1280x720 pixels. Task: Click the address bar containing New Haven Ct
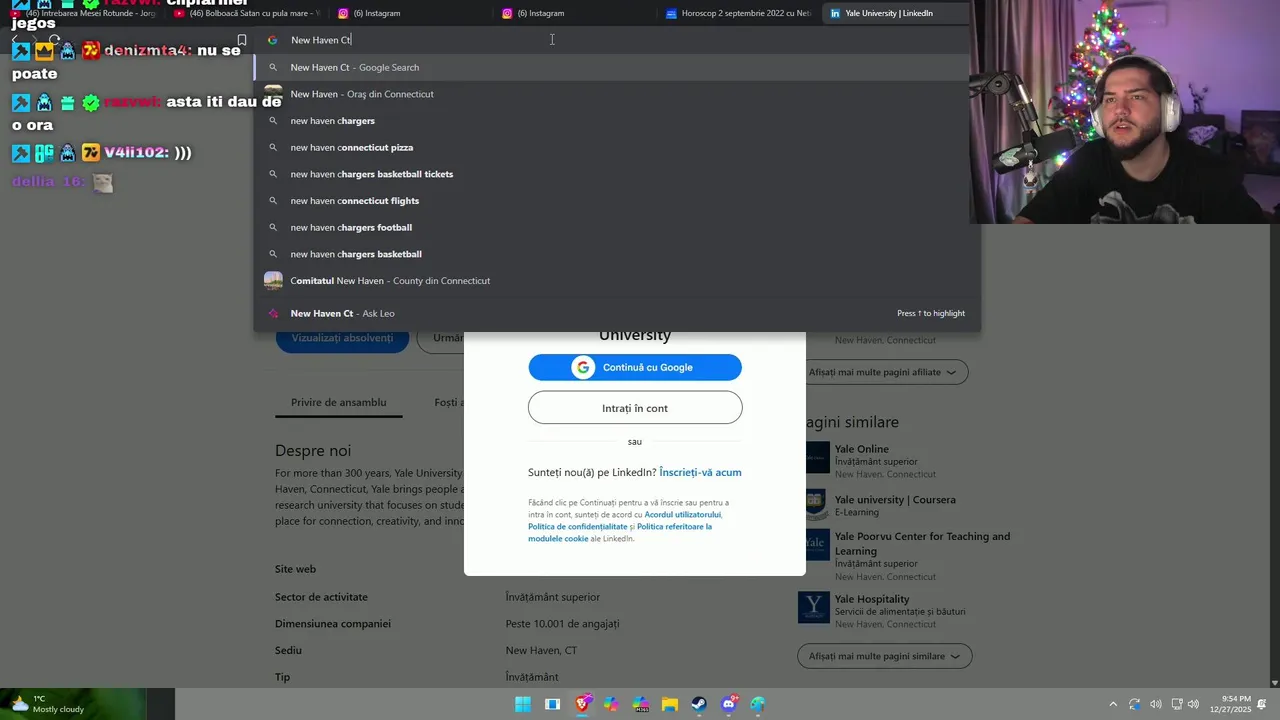tap(612, 40)
